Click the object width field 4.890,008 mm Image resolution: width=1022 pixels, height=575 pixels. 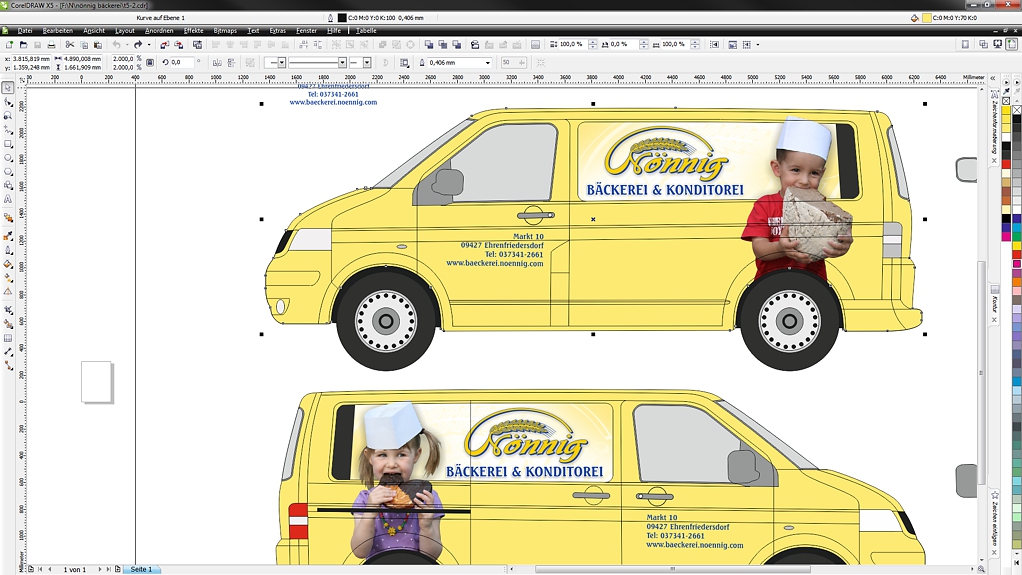pos(82,59)
